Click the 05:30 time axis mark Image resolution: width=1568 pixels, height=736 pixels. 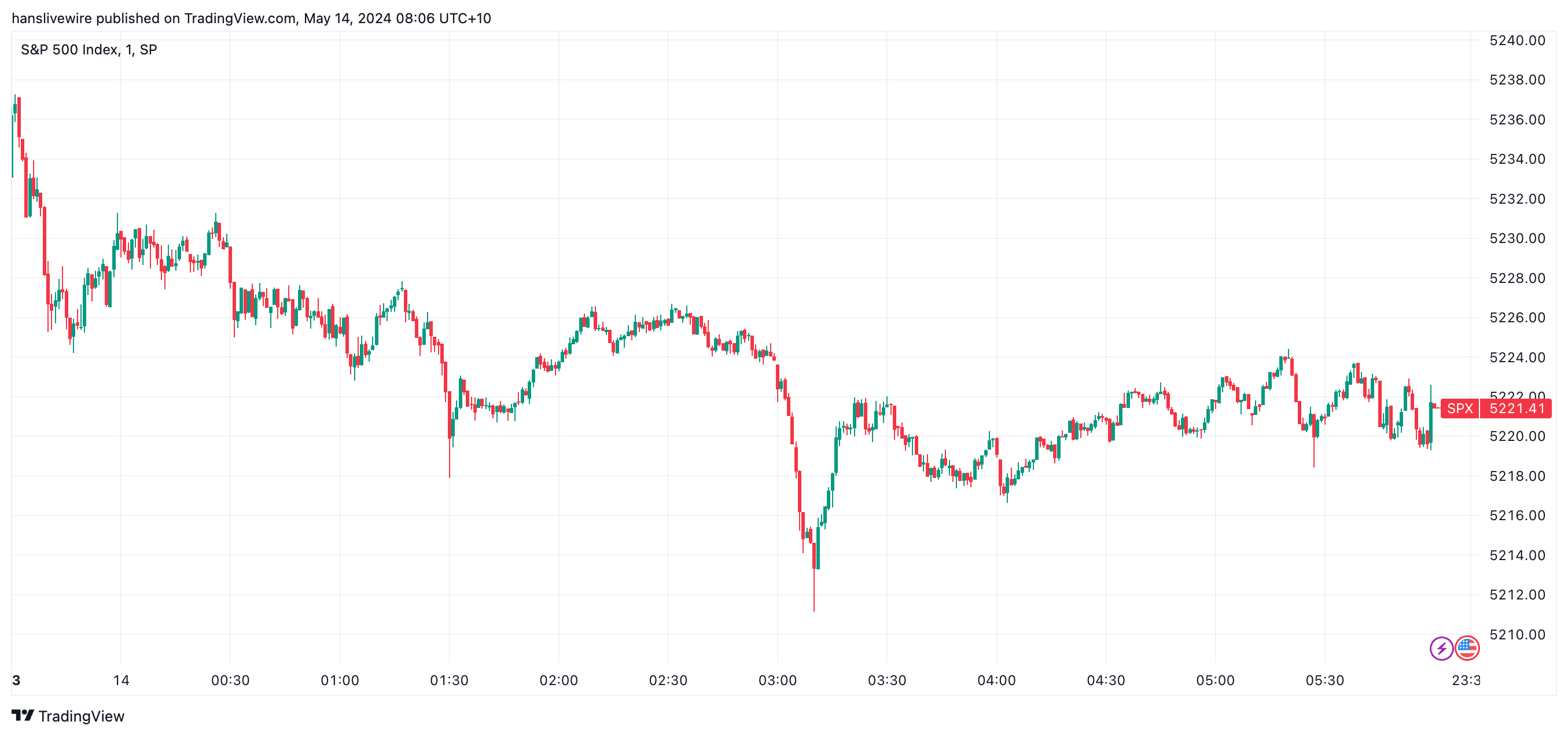[x=1324, y=680]
